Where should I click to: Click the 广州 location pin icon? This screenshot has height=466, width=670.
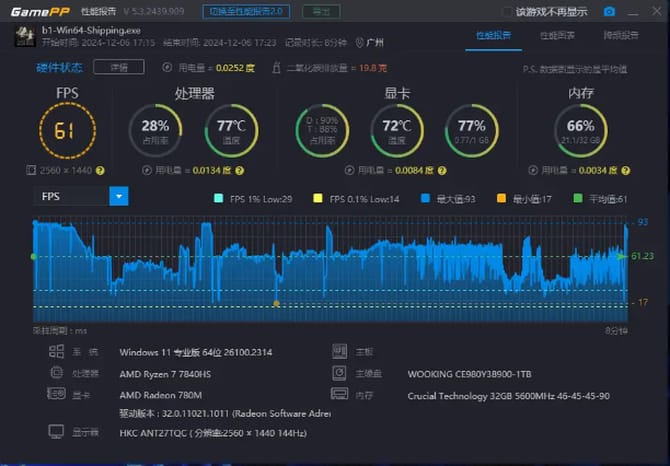pyautogui.click(x=359, y=42)
